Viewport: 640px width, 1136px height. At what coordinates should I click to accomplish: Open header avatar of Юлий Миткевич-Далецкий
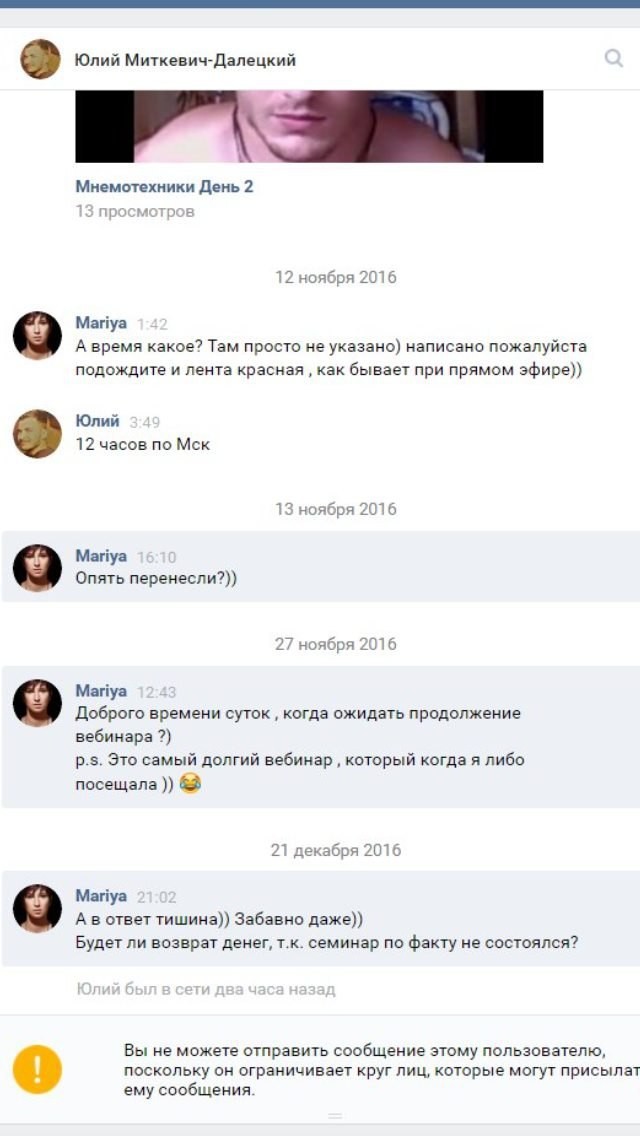[40, 59]
